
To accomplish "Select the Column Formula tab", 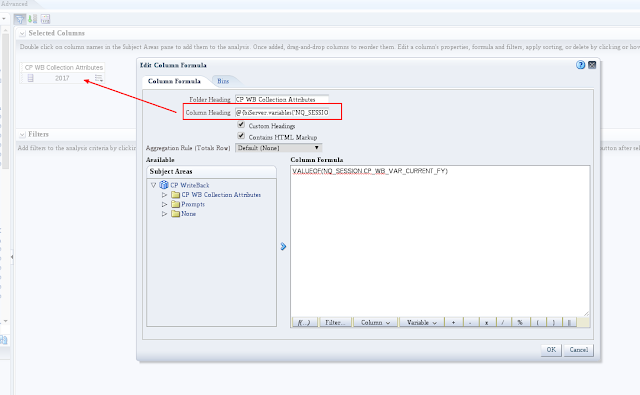I will pyautogui.click(x=174, y=81).
